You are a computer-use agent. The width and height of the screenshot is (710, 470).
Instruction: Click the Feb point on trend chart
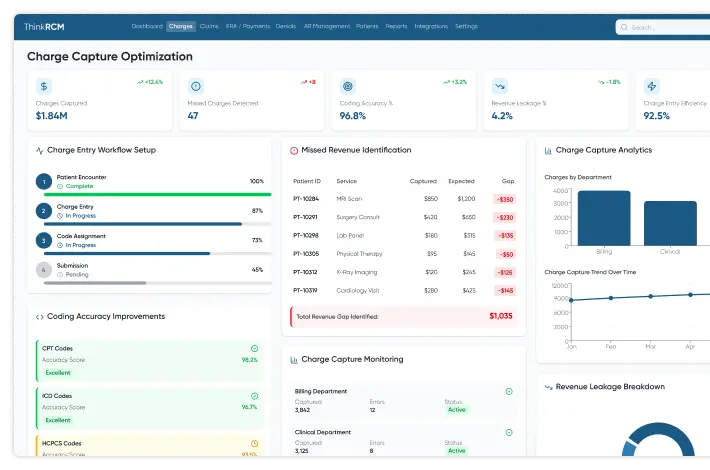(x=611, y=298)
